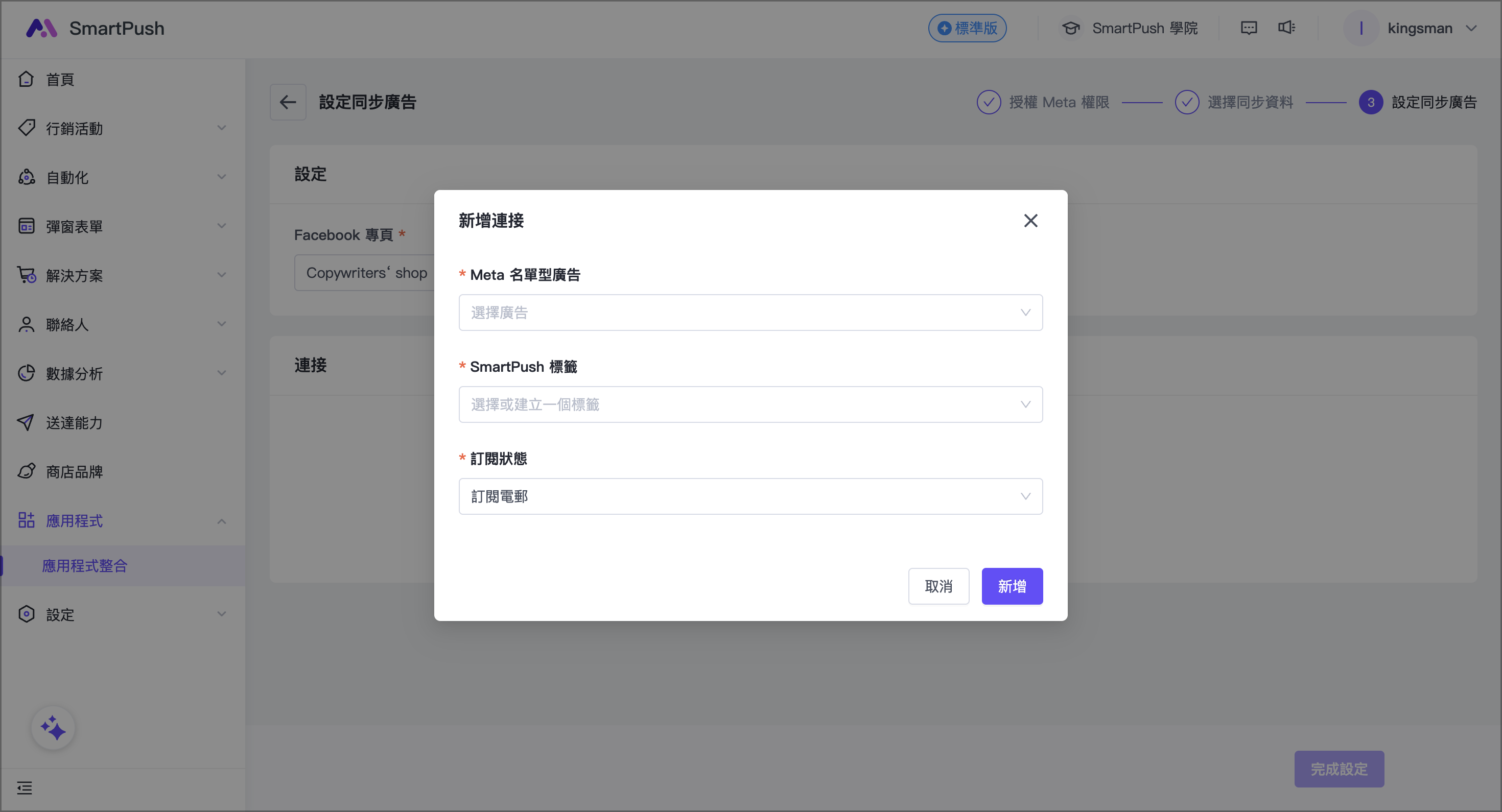Screen dimensions: 1502x812
Task: Open 首頁 from the sidebar
Action: coord(60,79)
